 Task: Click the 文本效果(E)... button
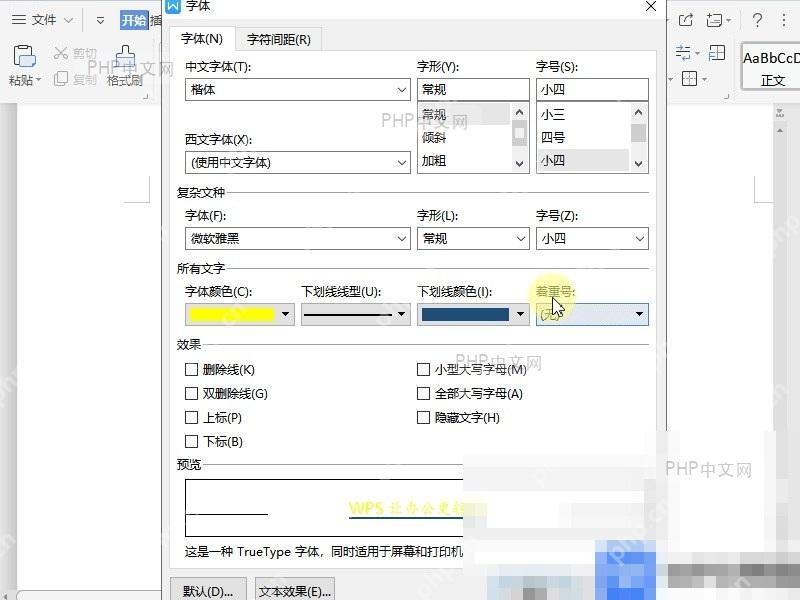click(x=295, y=591)
